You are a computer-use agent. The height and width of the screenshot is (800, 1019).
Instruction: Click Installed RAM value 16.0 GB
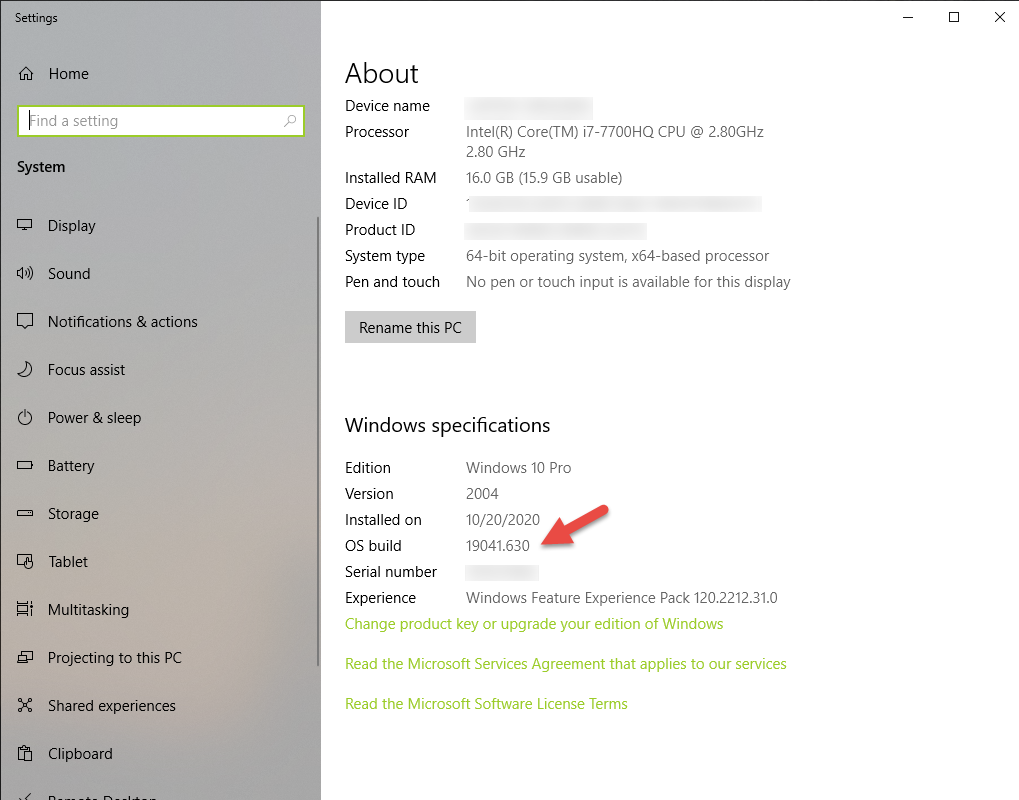[544, 178]
